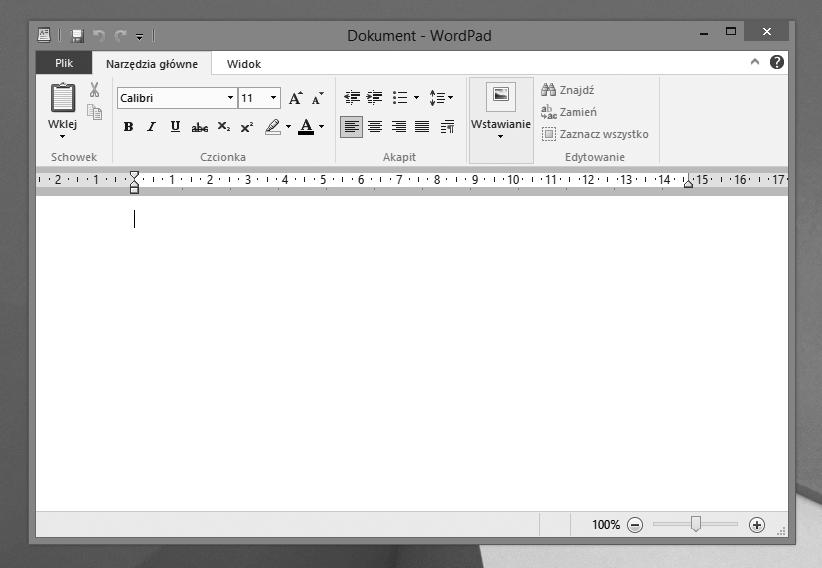Expand the Wklej paste options arrow

(x=62, y=137)
